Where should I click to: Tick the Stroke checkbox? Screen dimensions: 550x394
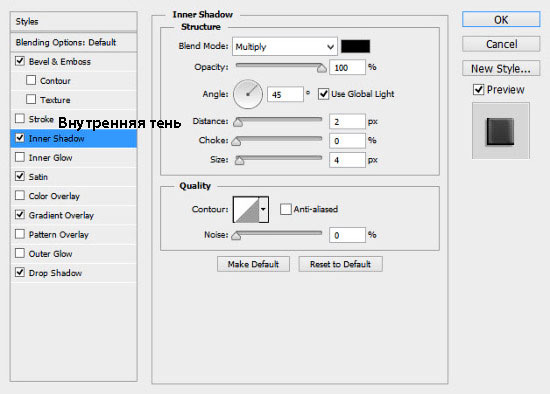(x=20, y=119)
